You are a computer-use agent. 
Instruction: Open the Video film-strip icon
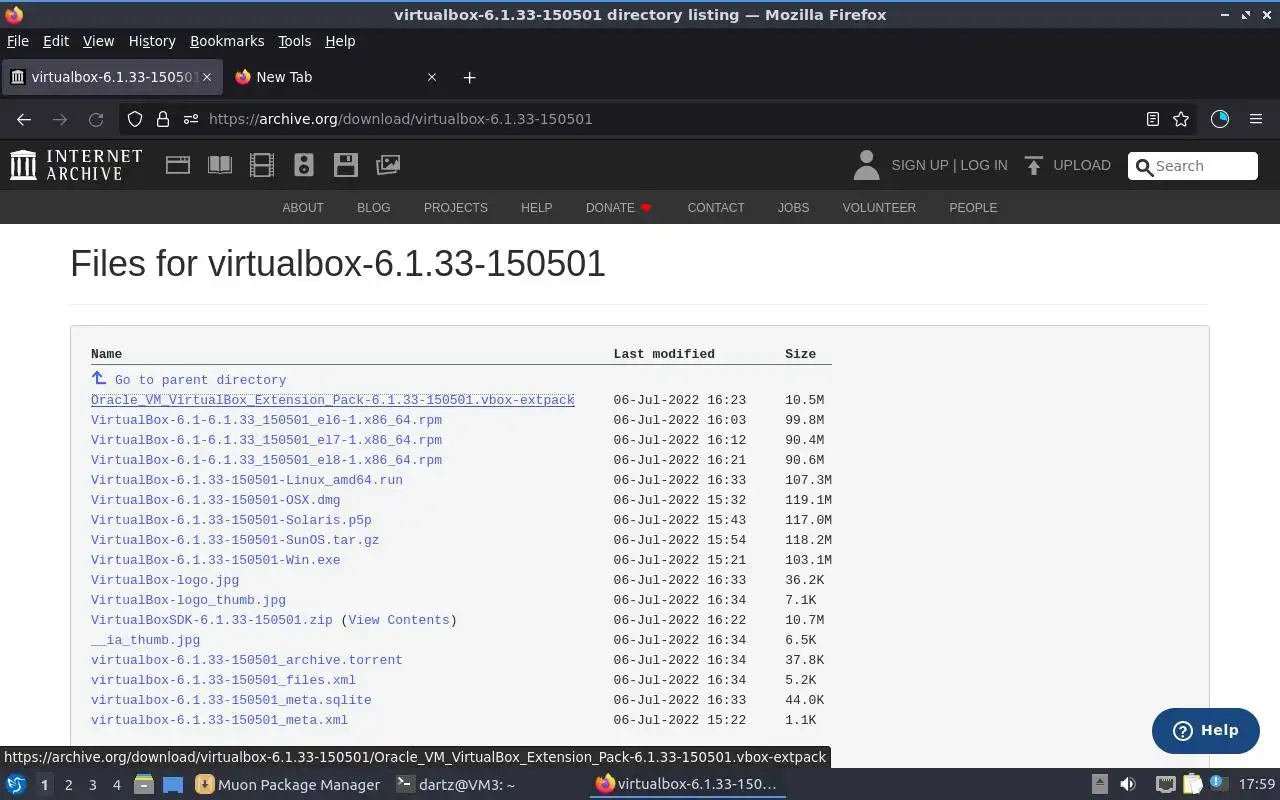pyautogui.click(x=262, y=165)
